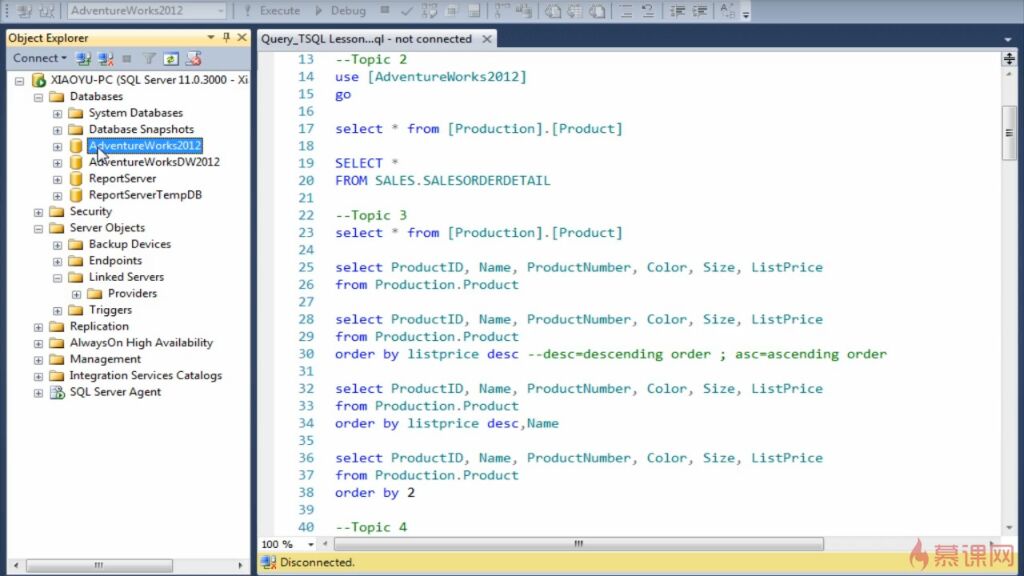
Task: Click the Debug button
Action: click(340, 10)
